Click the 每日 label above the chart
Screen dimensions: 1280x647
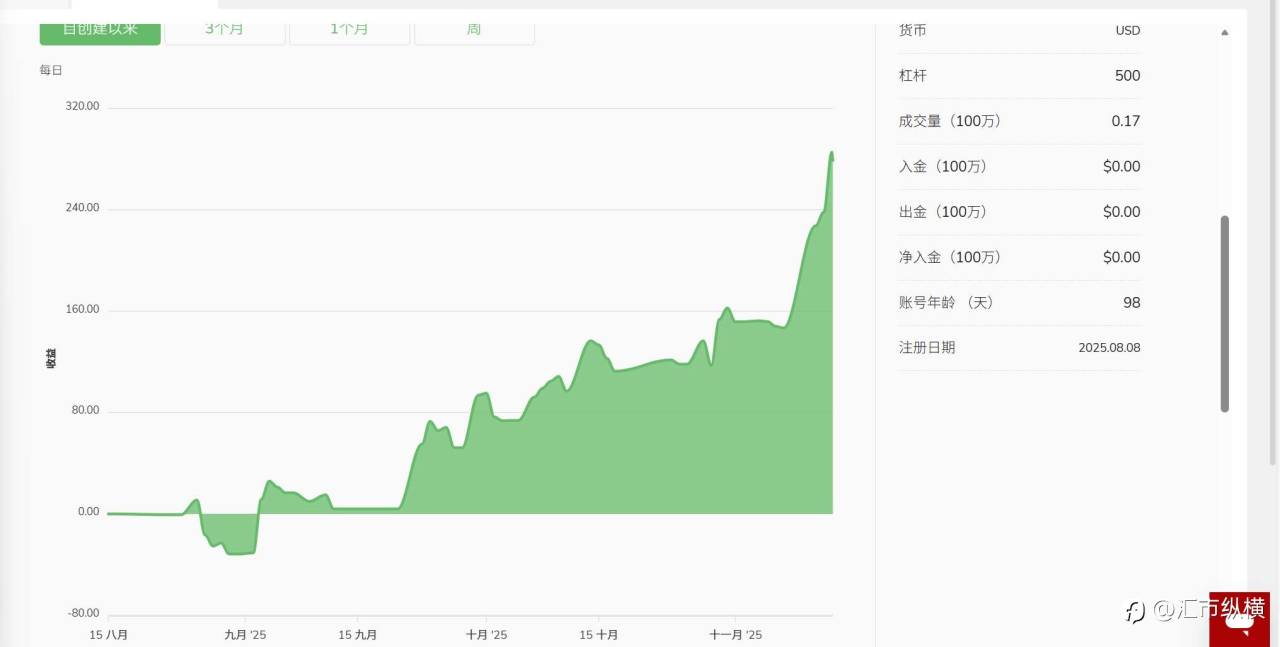(x=51, y=70)
